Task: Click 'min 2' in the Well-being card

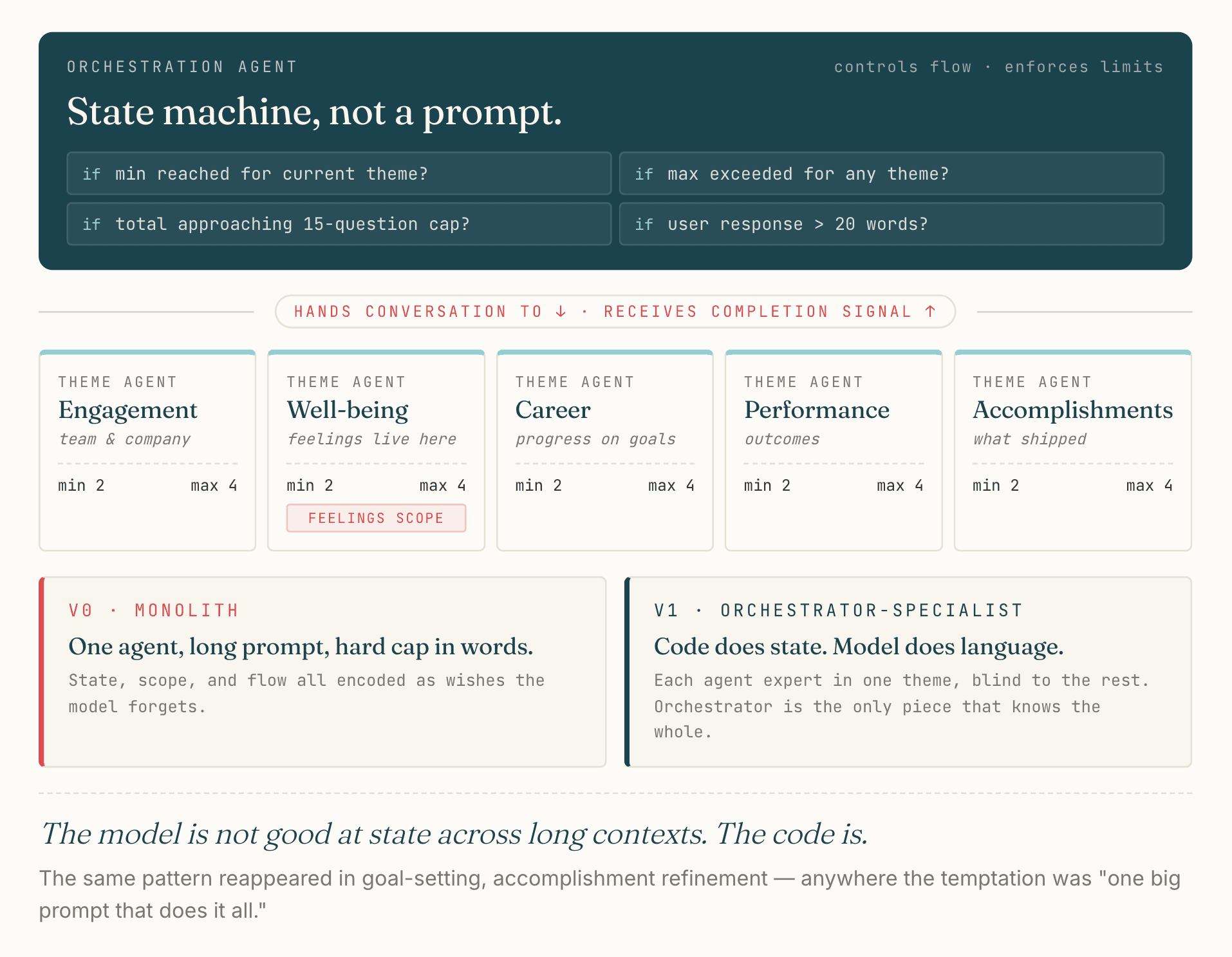Action: (x=310, y=486)
